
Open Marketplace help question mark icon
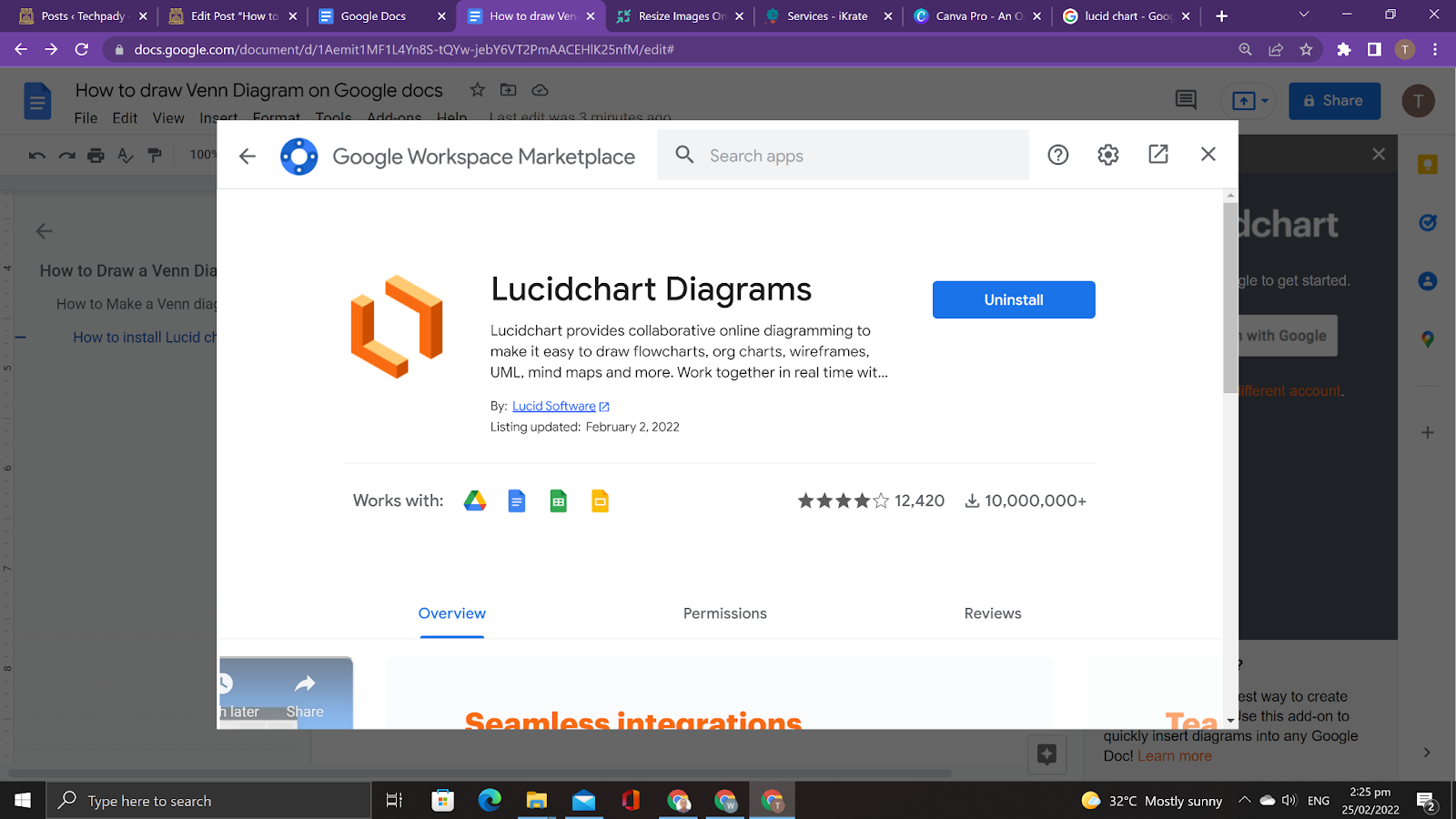click(x=1057, y=155)
